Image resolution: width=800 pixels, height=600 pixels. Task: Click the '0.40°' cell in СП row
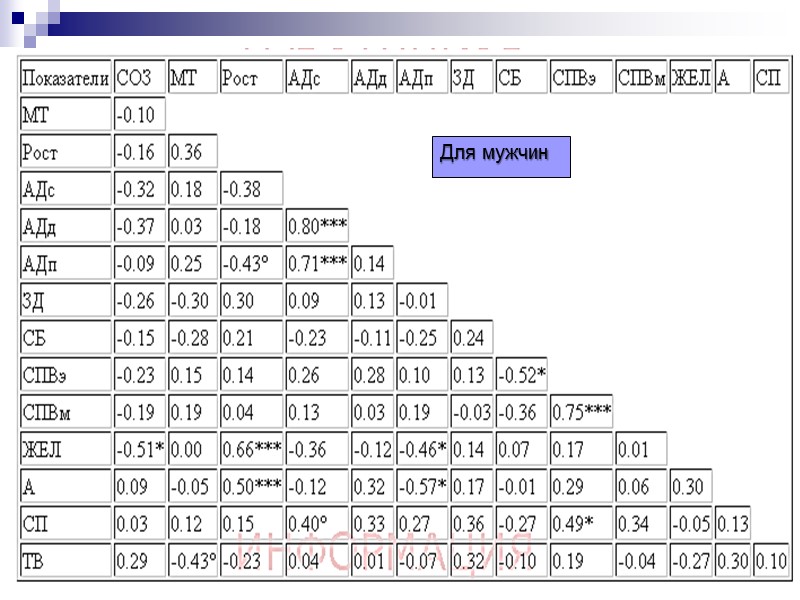click(x=317, y=524)
